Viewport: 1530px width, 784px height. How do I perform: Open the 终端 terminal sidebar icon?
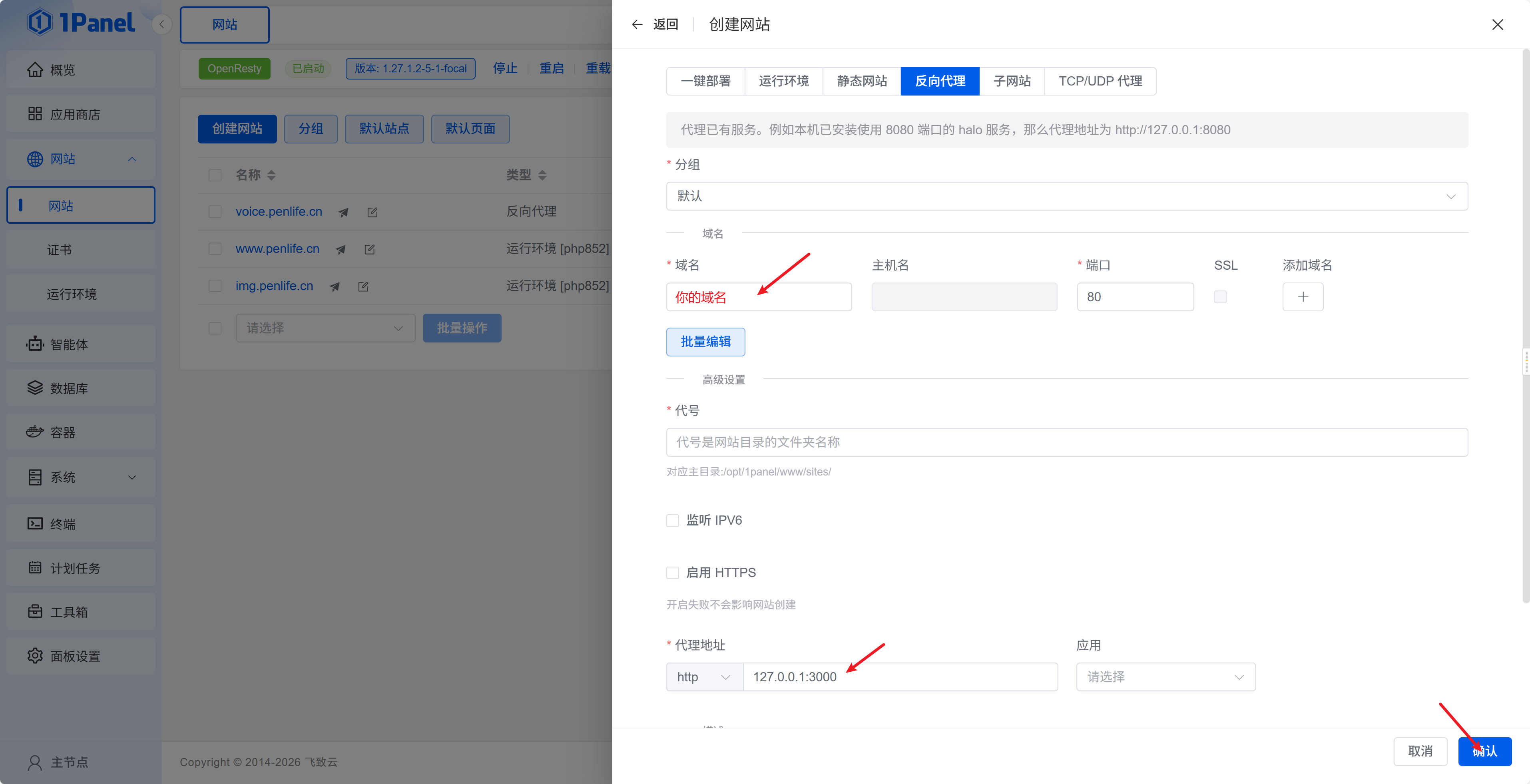tap(35, 523)
